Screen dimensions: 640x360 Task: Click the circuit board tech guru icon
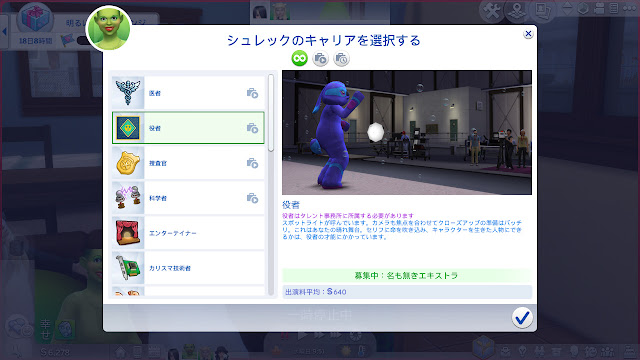(x=128, y=268)
